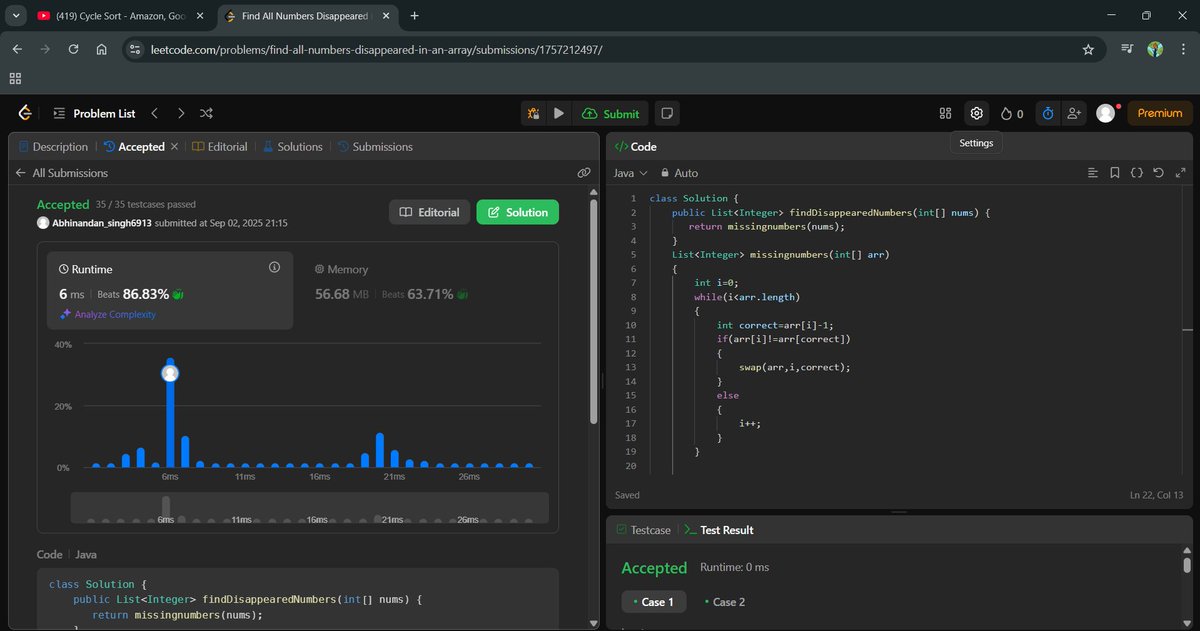Open the Editorial button beside Solution
Image resolution: width=1200 pixels, height=631 pixels.
tap(429, 212)
